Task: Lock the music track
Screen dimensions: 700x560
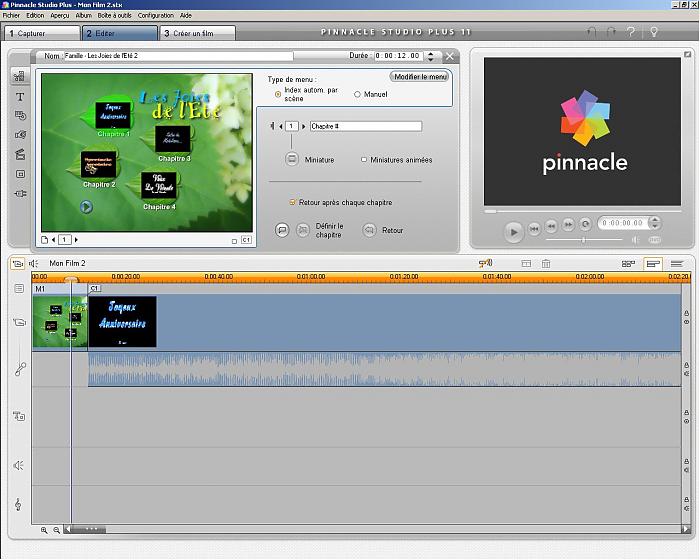Action: click(687, 499)
